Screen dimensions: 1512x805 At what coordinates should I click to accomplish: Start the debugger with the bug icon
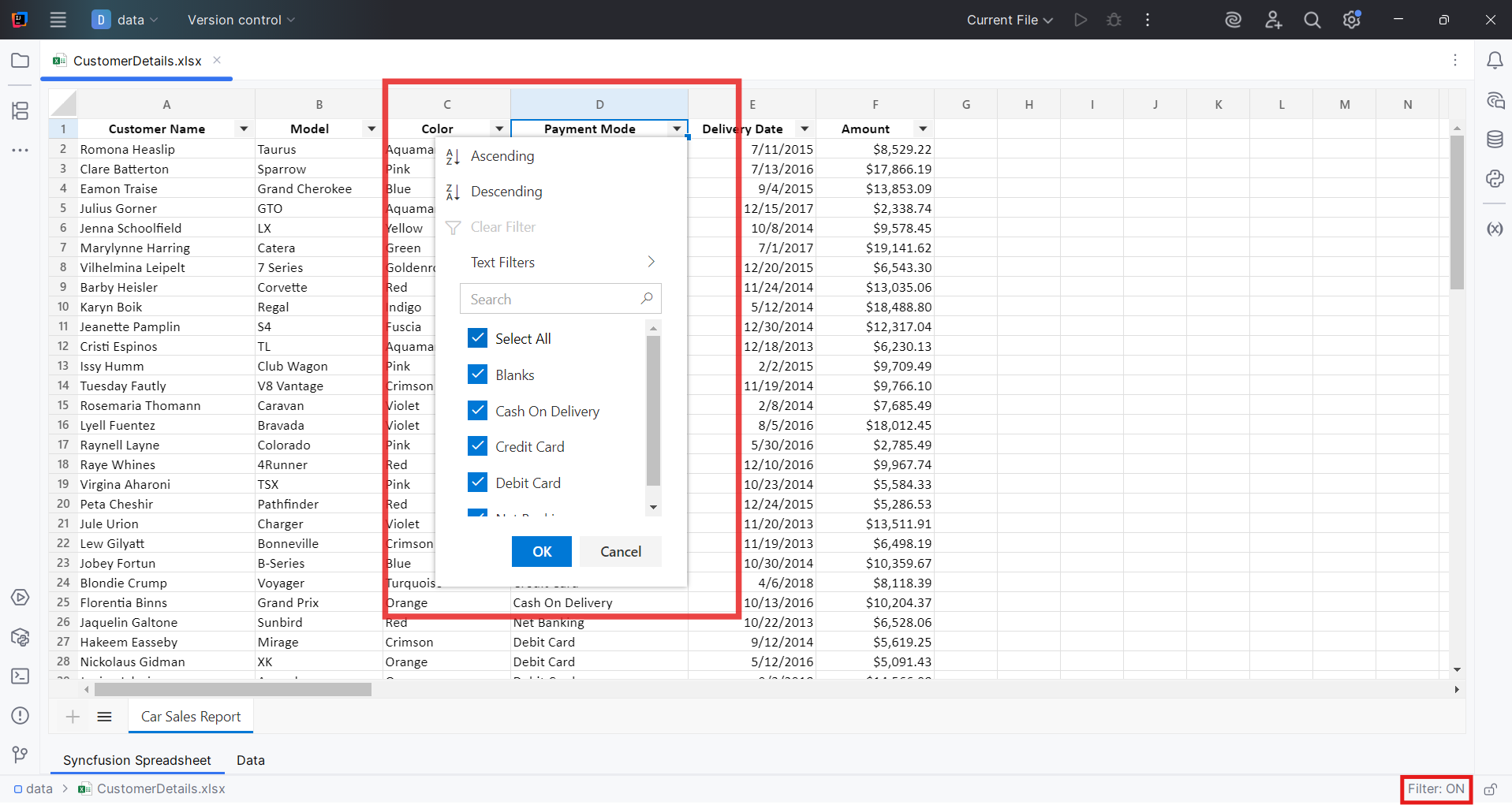(x=1114, y=20)
